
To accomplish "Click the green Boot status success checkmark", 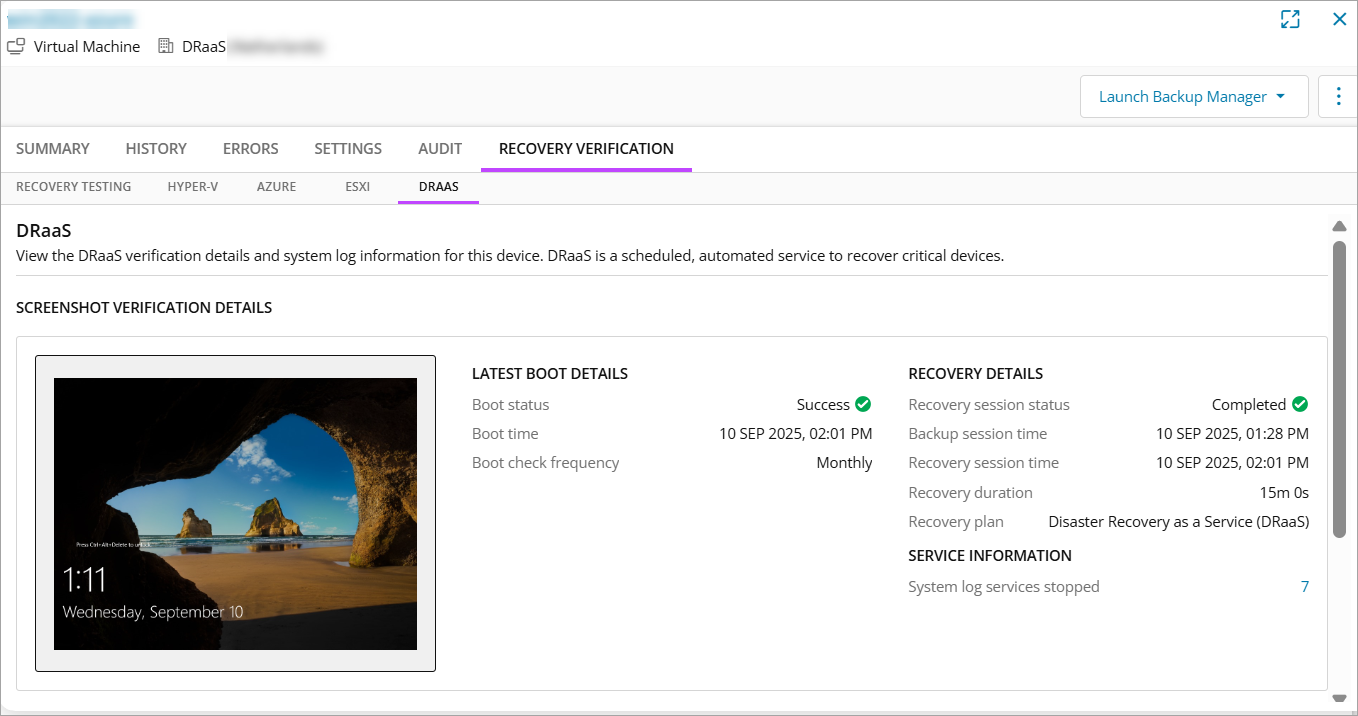I will 863,405.
